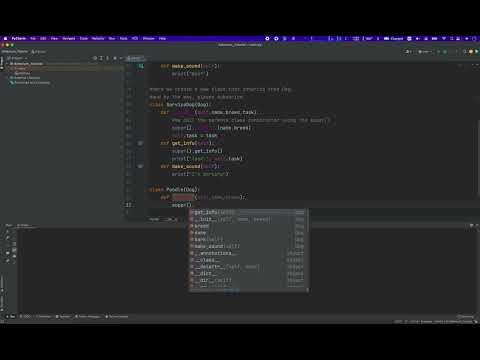Open the Help menu
480x360 pixels.
click(162, 39)
